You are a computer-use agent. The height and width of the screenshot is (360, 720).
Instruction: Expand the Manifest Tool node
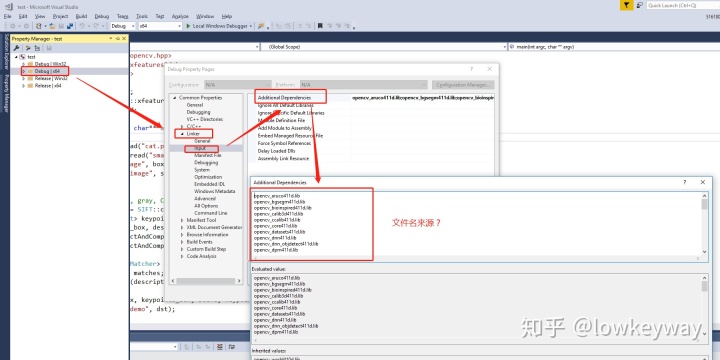182,220
